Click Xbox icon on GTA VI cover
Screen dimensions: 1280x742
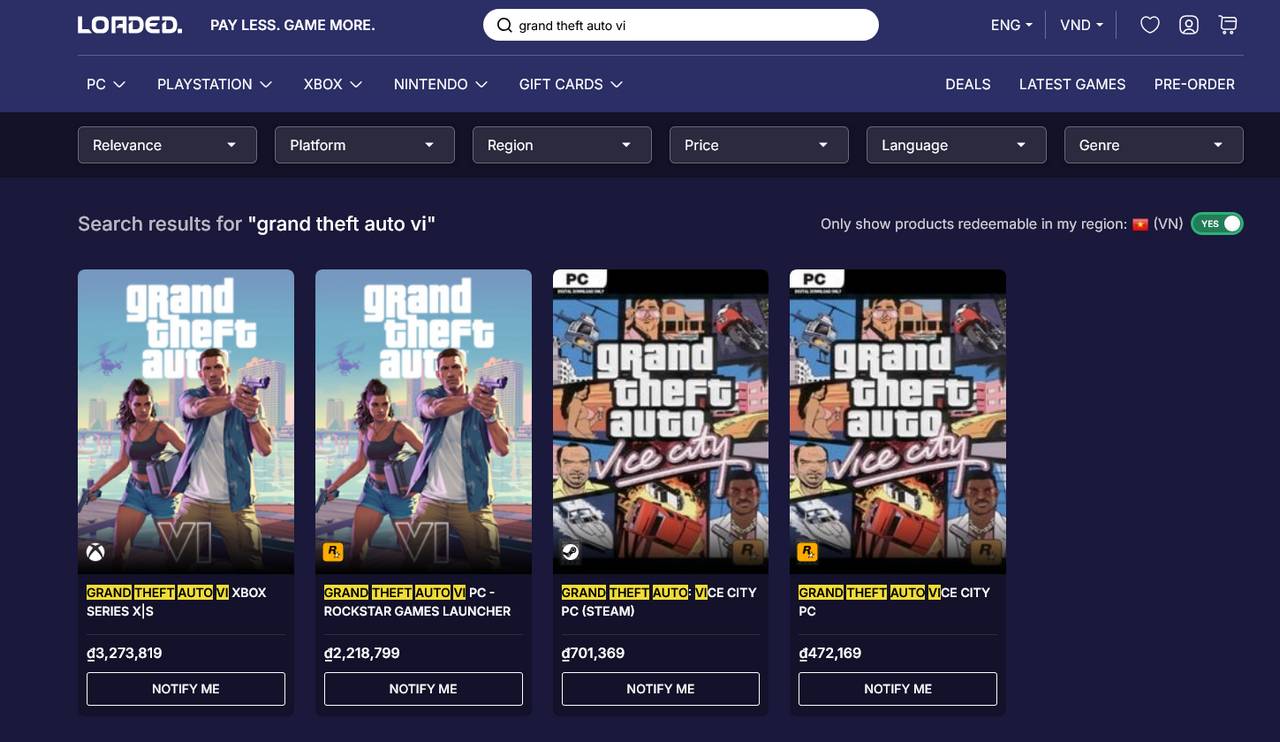(x=95, y=552)
